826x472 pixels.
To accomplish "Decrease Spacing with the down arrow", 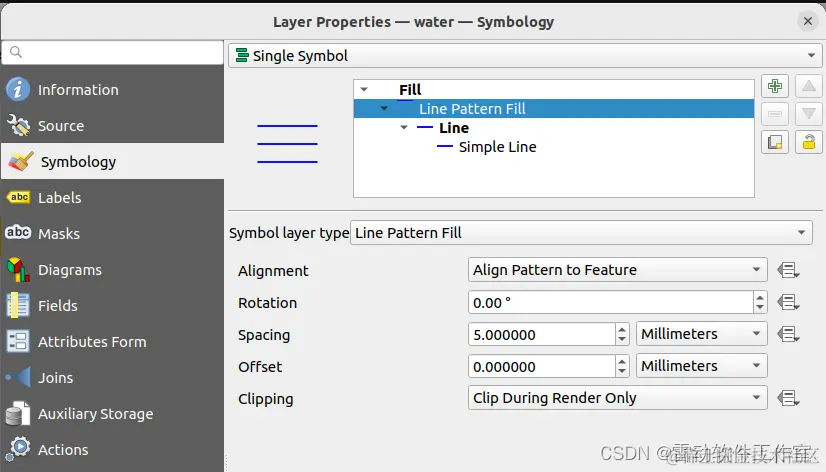I will pos(622,339).
